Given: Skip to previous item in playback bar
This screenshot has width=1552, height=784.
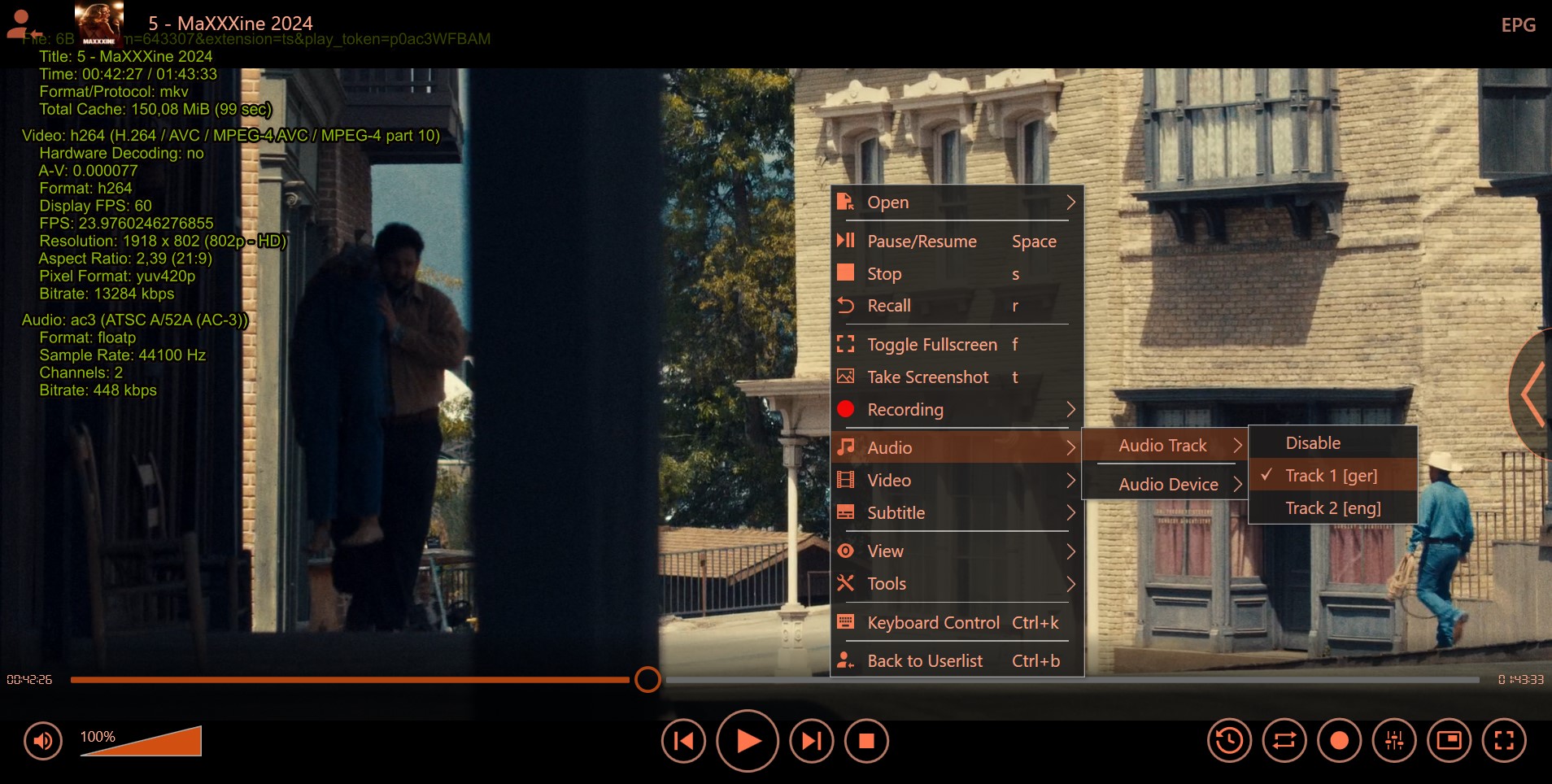Looking at the screenshot, I should click(683, 741).
